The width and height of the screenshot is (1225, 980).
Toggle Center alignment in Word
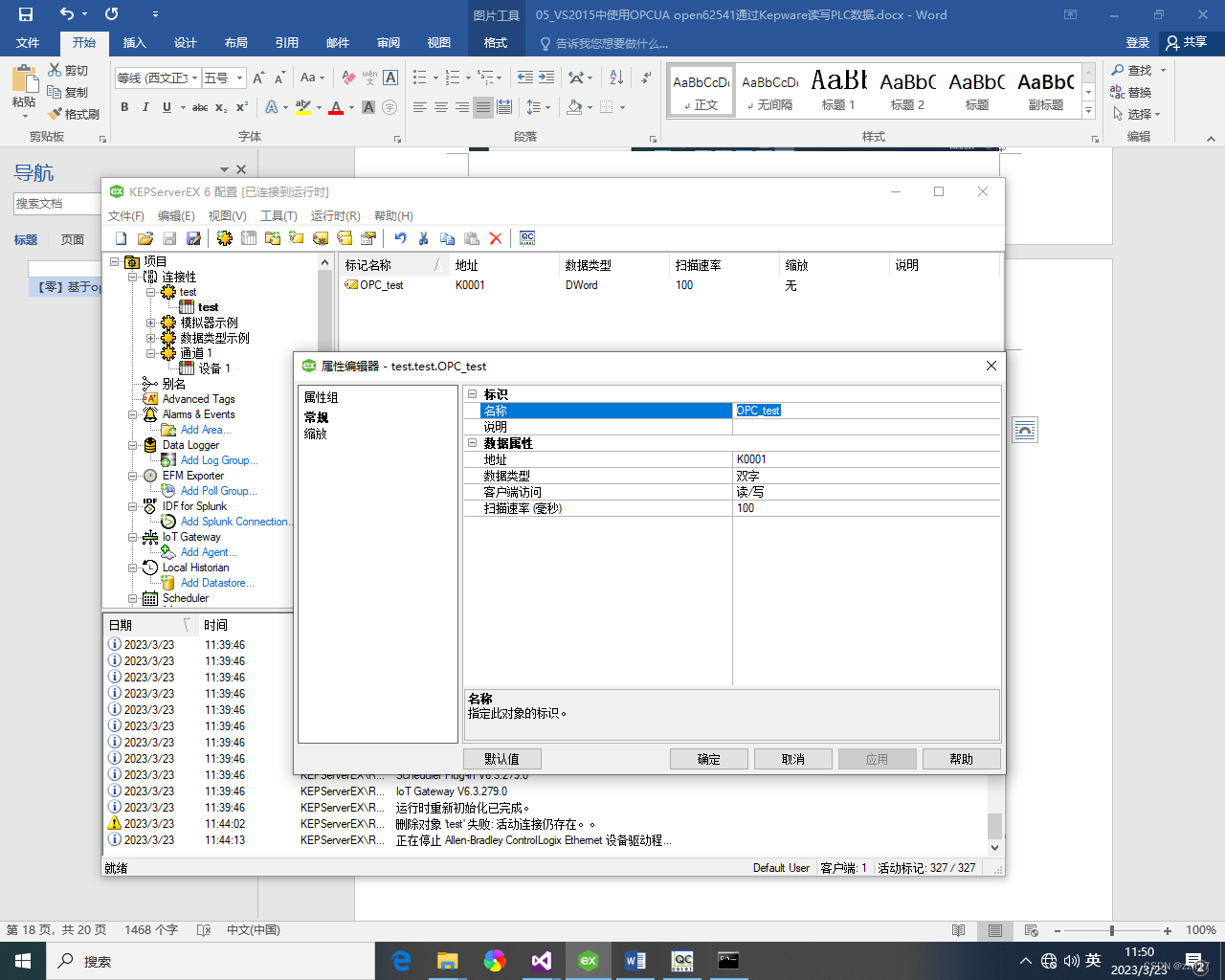pyautogui.click(x=441, y=107)
